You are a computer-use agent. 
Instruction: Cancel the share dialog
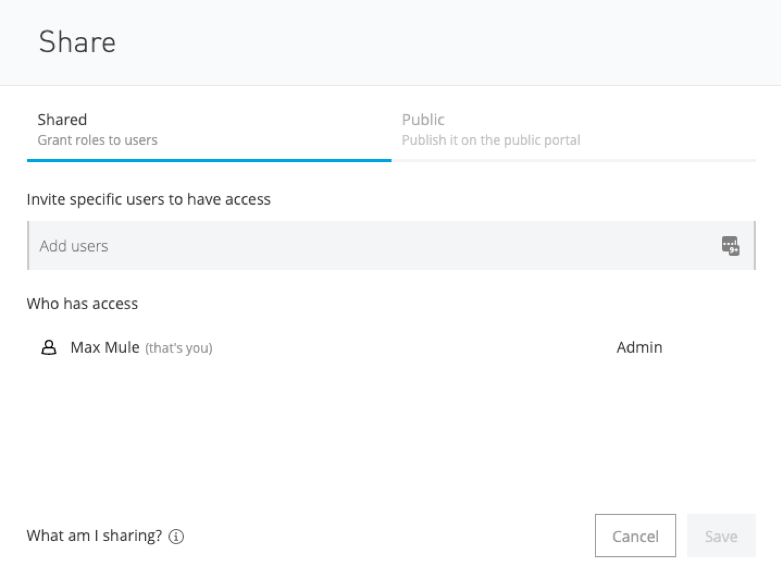[635, 536]
